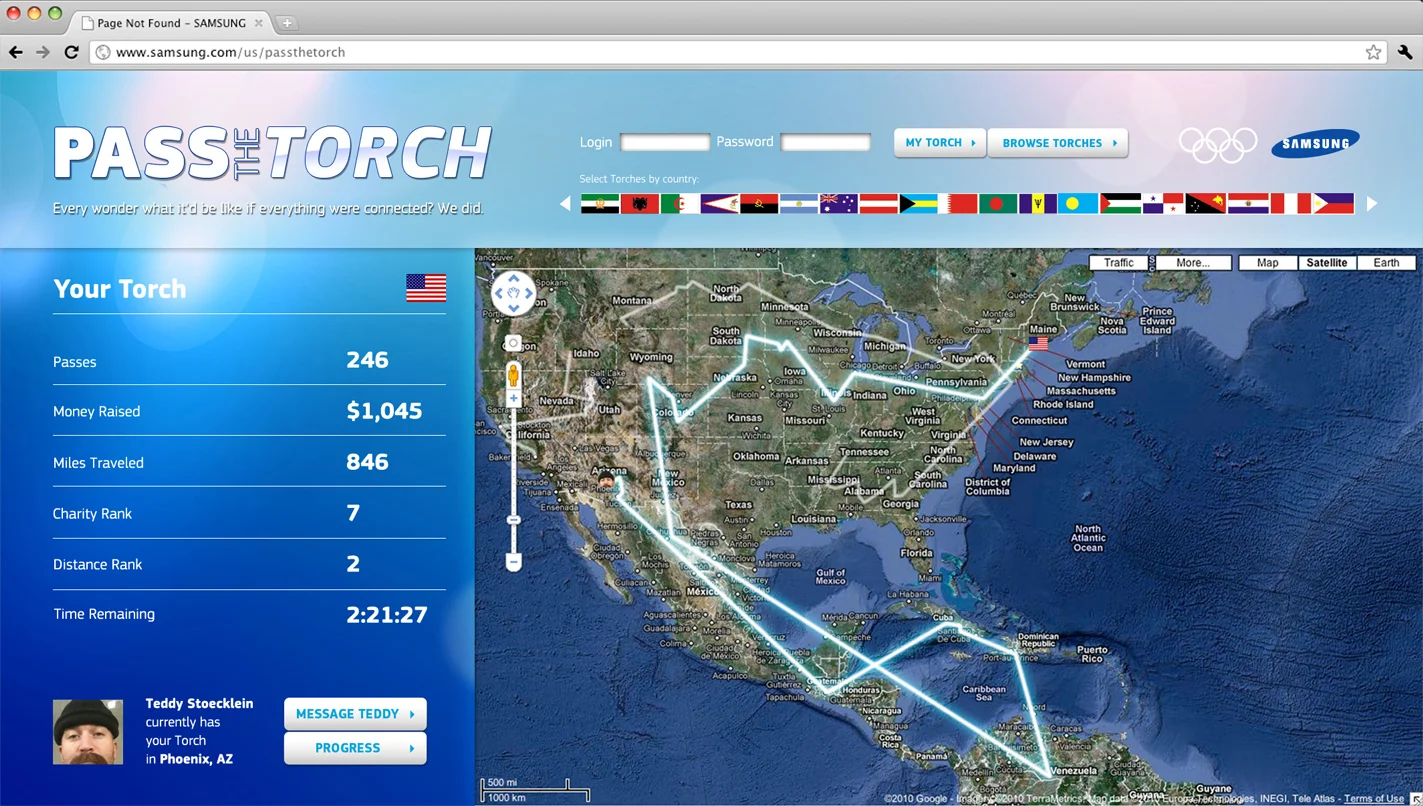
Task: Click the Time Remaining value 2:21:27
Action: coord(386,614)
